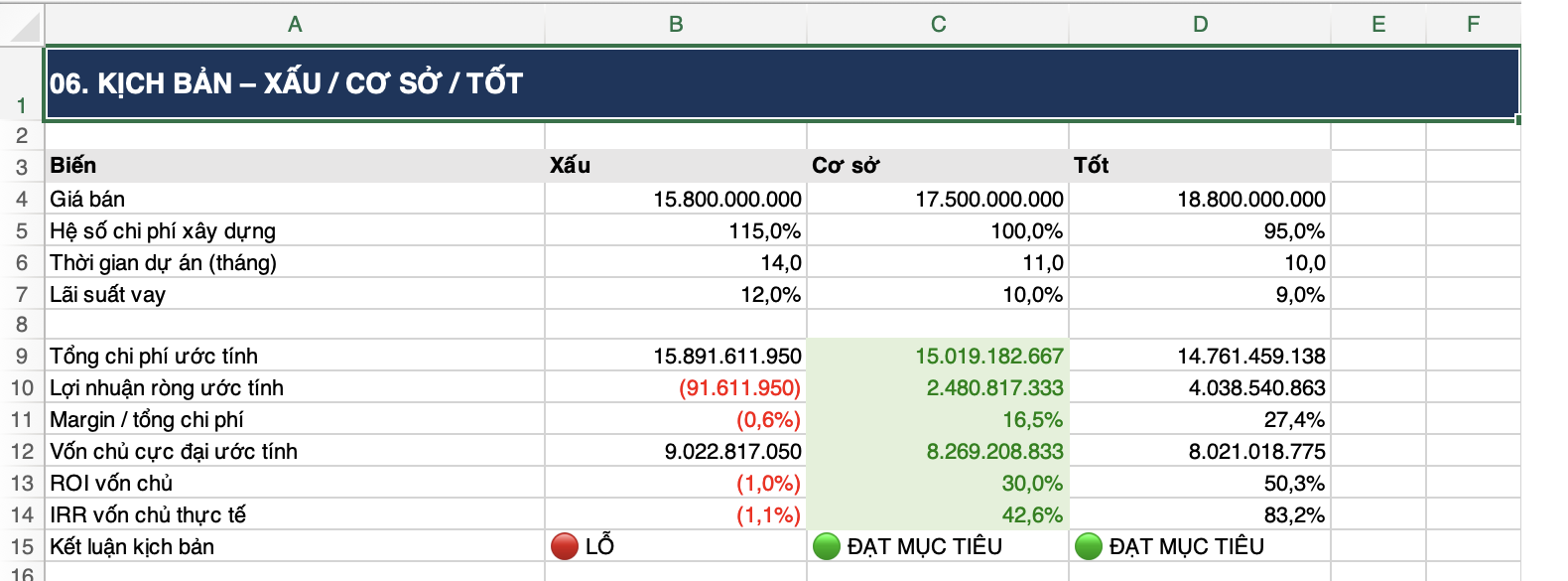Click cell with value 14,0

click(x=676, y=262)
